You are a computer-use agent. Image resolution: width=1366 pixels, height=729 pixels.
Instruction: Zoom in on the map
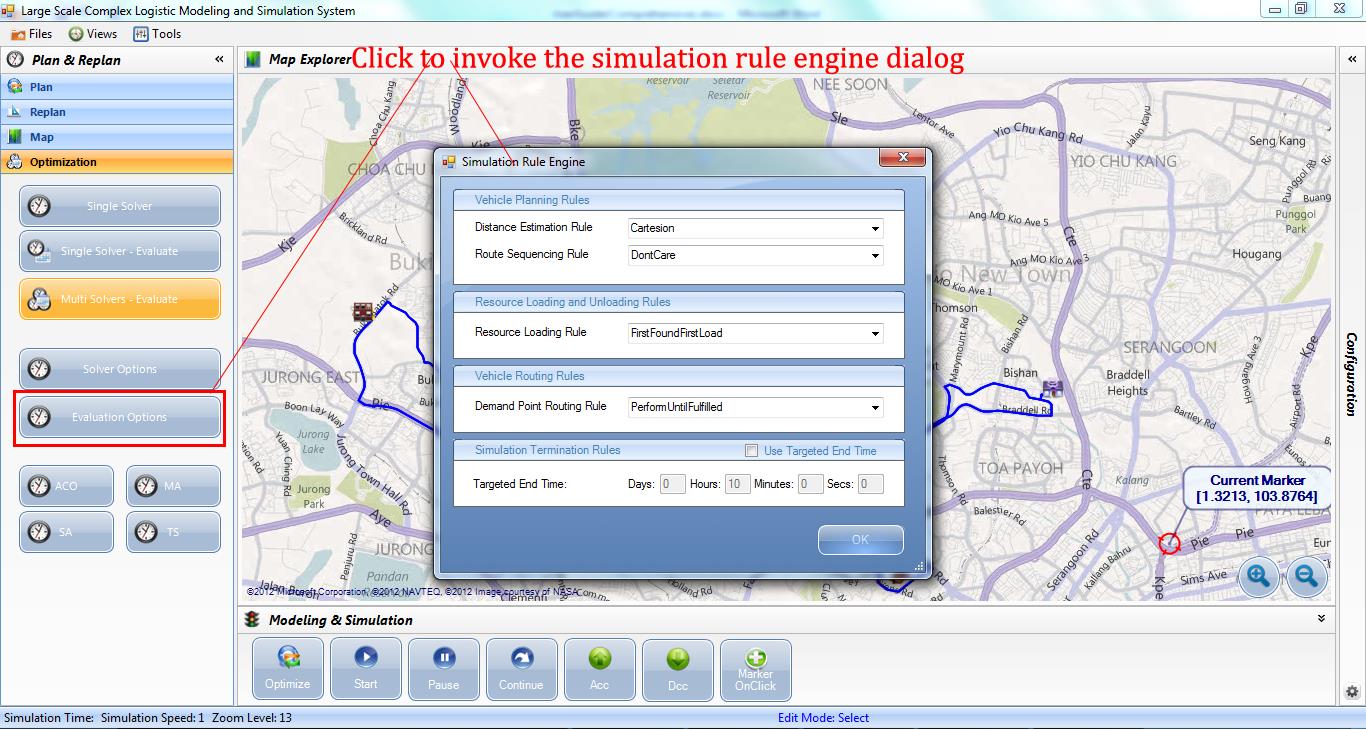click(x=1258, y=576)
